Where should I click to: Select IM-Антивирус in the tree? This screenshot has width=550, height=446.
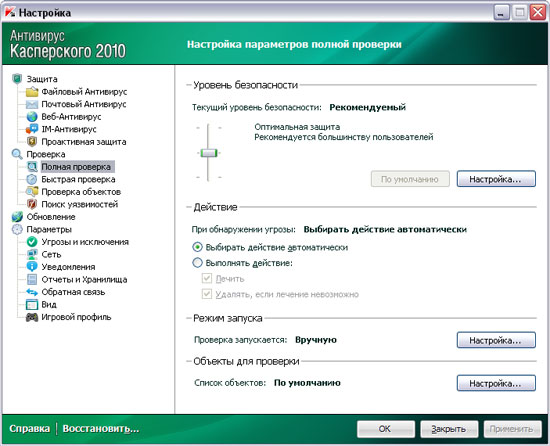pyautogui.click(x=69, y=129)
